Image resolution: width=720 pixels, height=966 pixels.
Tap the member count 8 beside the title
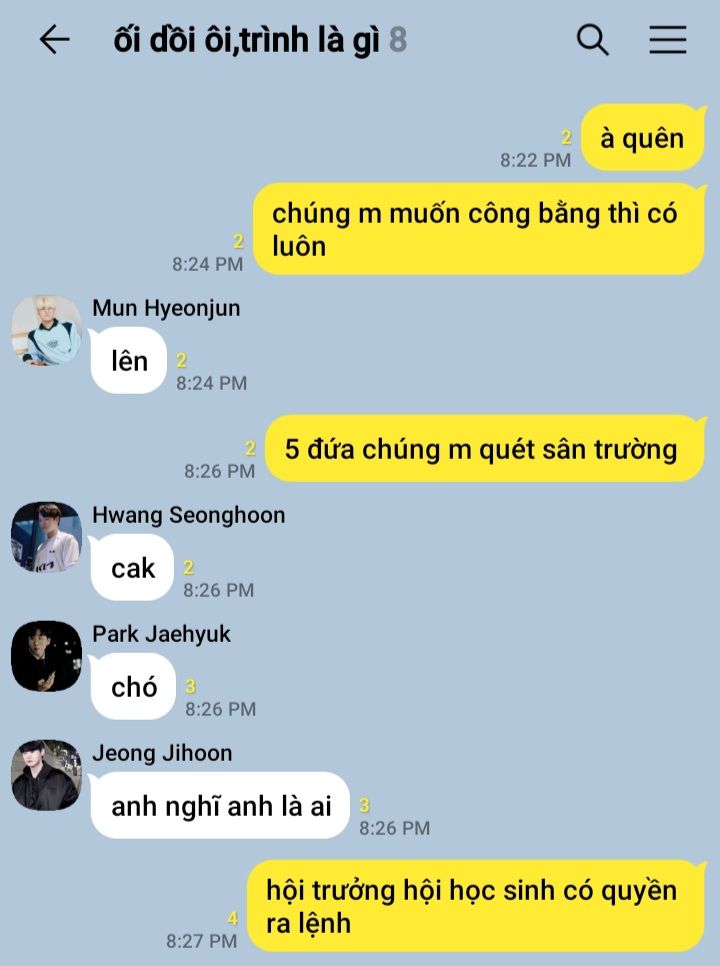click(x=398, y=40)
